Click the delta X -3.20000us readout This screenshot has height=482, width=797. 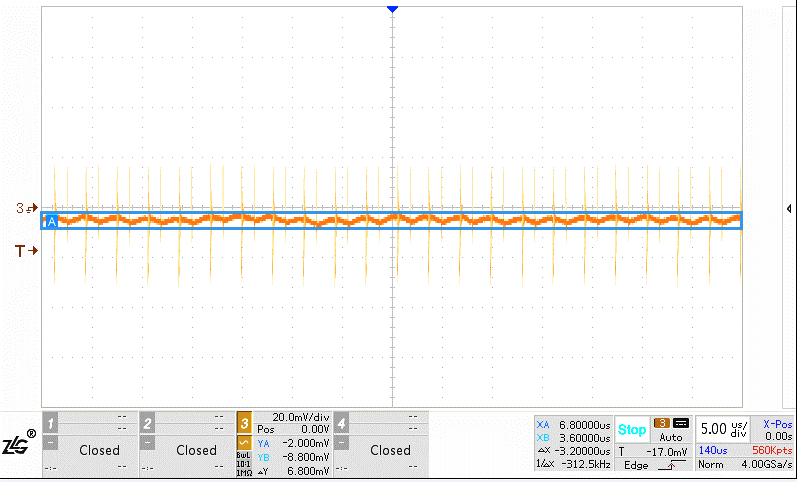coord(573,451)
